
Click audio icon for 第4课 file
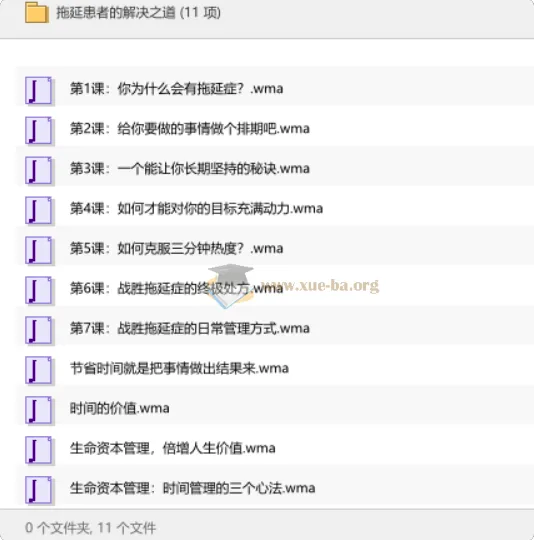click(39, 210)
